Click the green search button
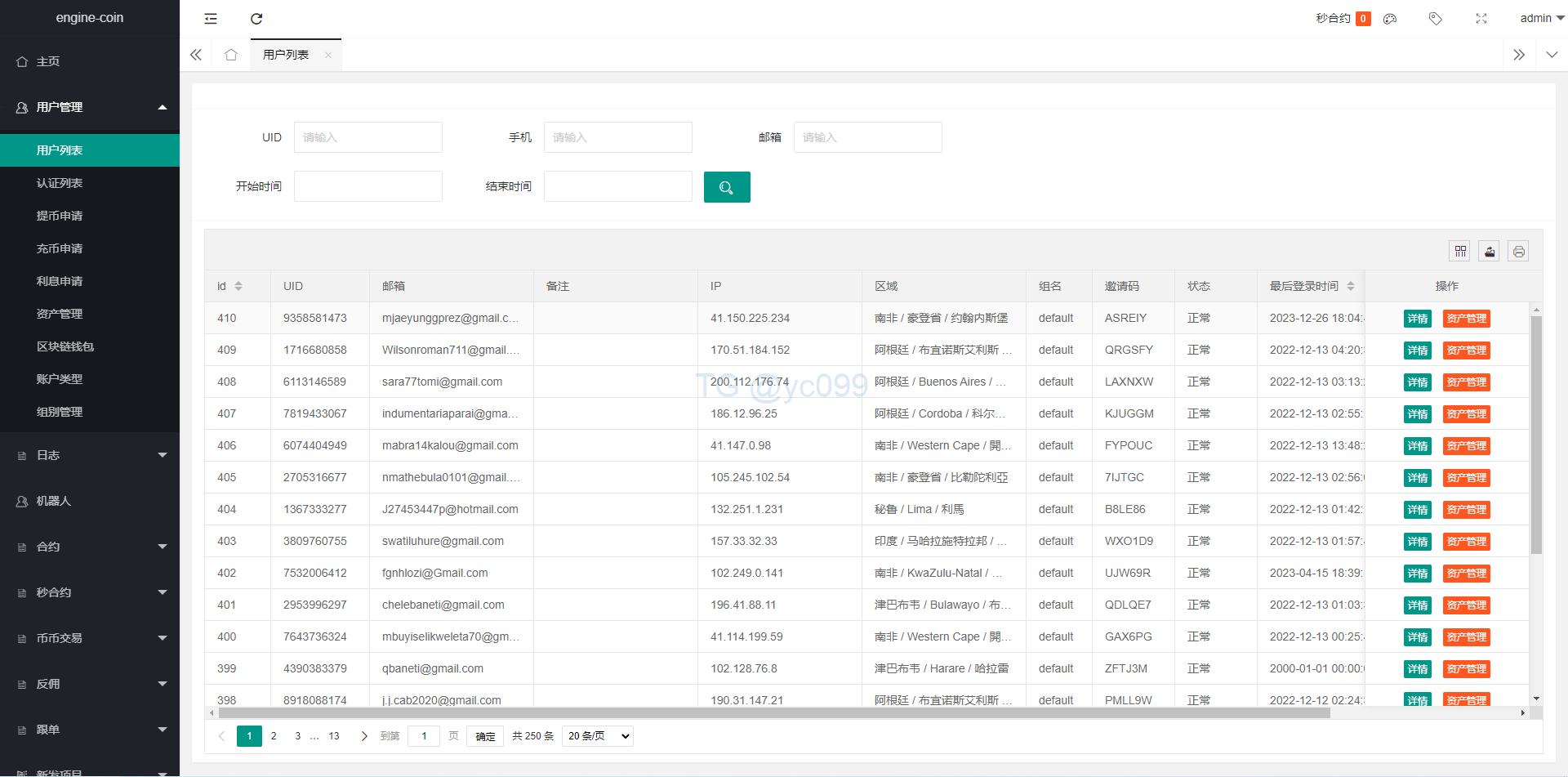Viewport: 1568px width, 777px height. [x=726, y=187]
